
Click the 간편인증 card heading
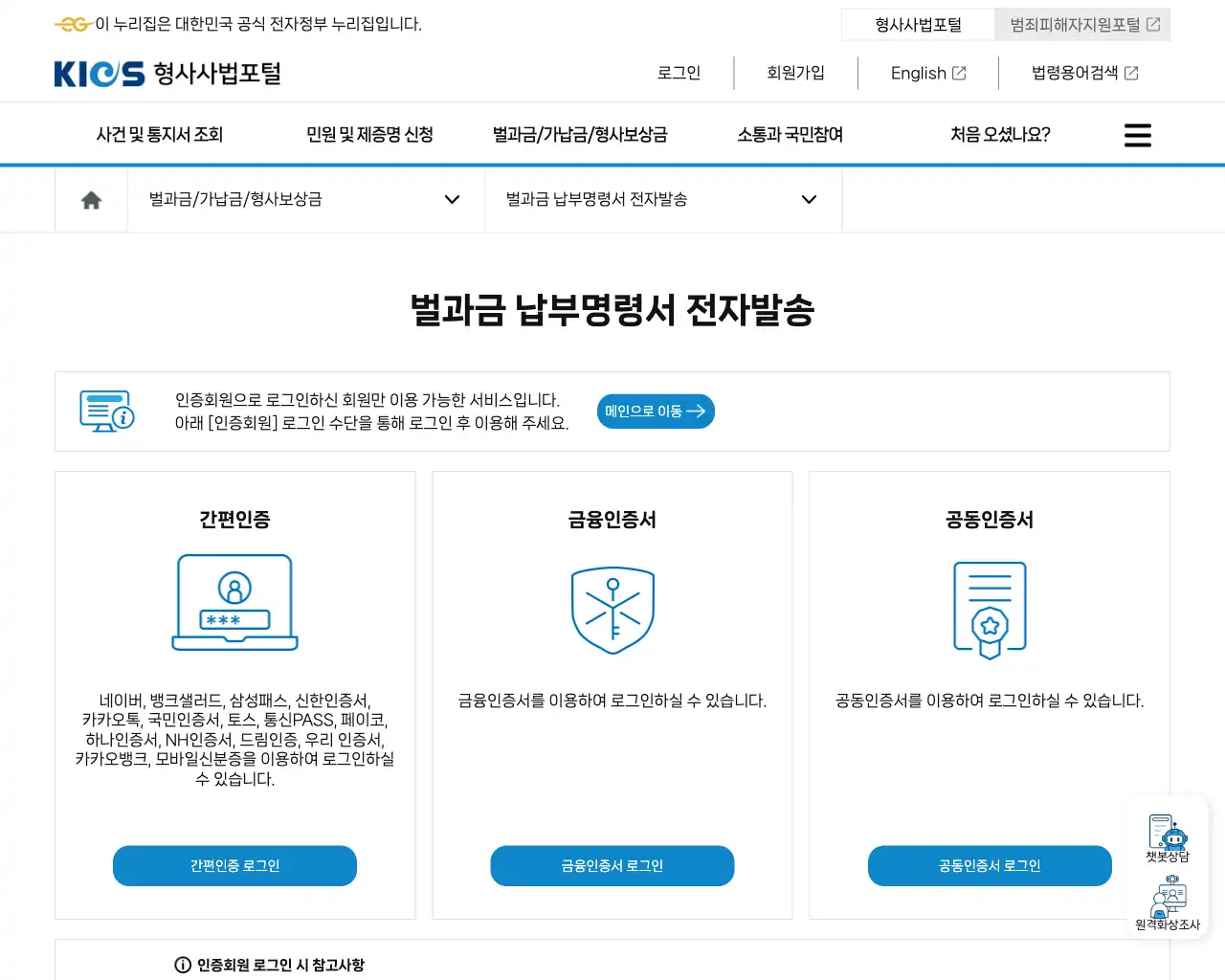[234, 520]
